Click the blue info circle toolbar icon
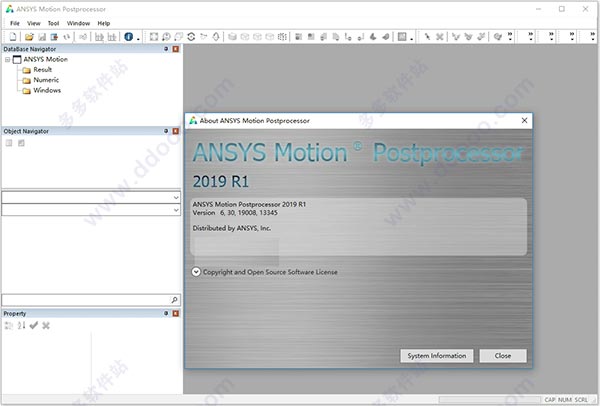The image size is (600, 406). [x=129, y=37]
